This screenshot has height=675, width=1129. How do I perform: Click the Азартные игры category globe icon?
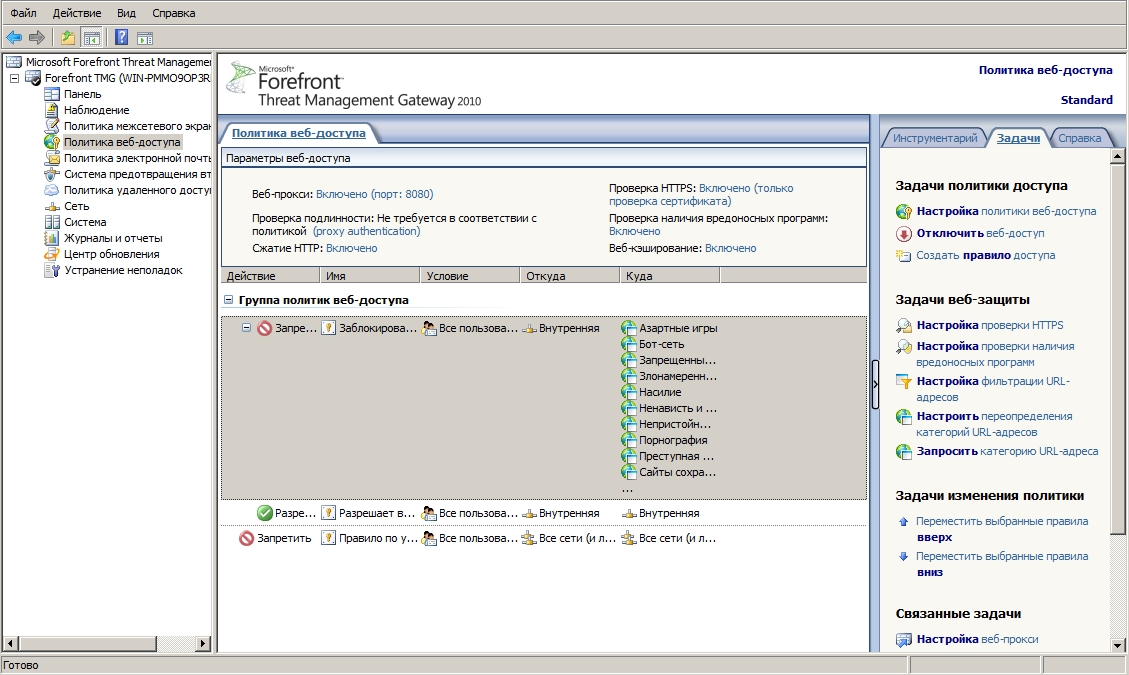629,328
